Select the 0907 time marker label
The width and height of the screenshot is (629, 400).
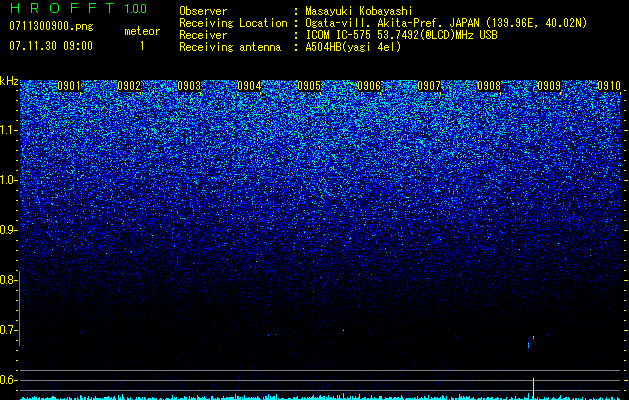(x=429, y=86)
